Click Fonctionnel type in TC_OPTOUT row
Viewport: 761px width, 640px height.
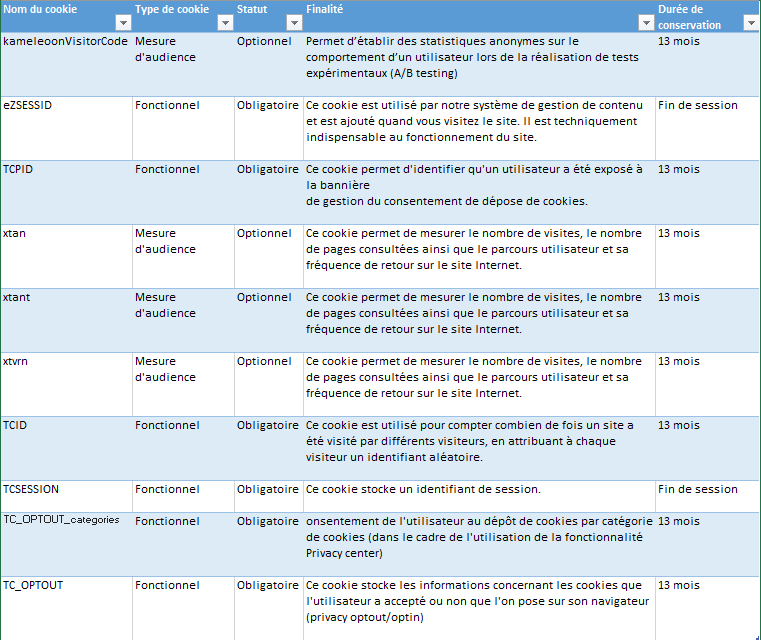(183, 608)
